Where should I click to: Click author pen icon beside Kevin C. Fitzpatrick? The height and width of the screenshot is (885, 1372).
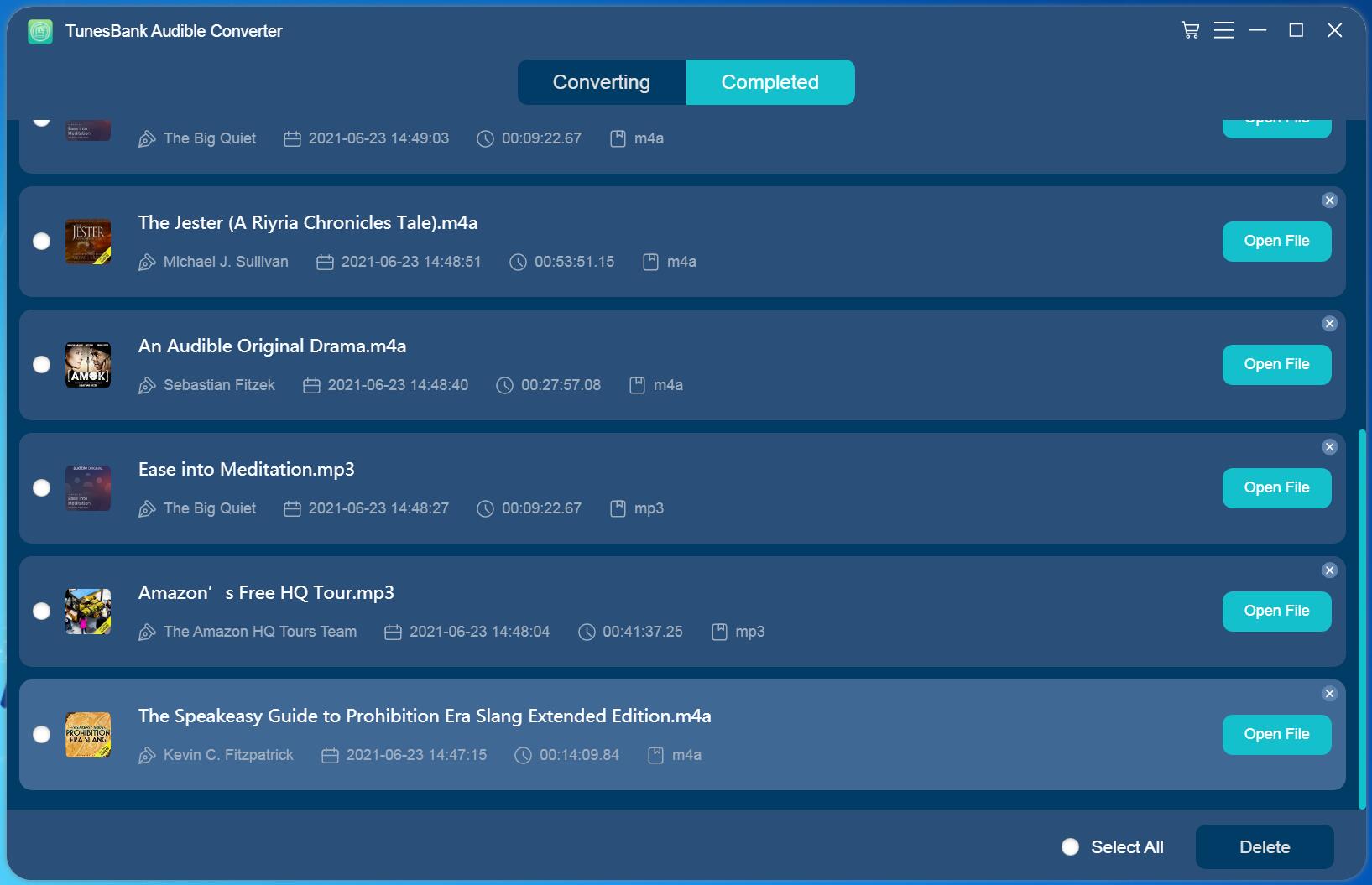147,756
